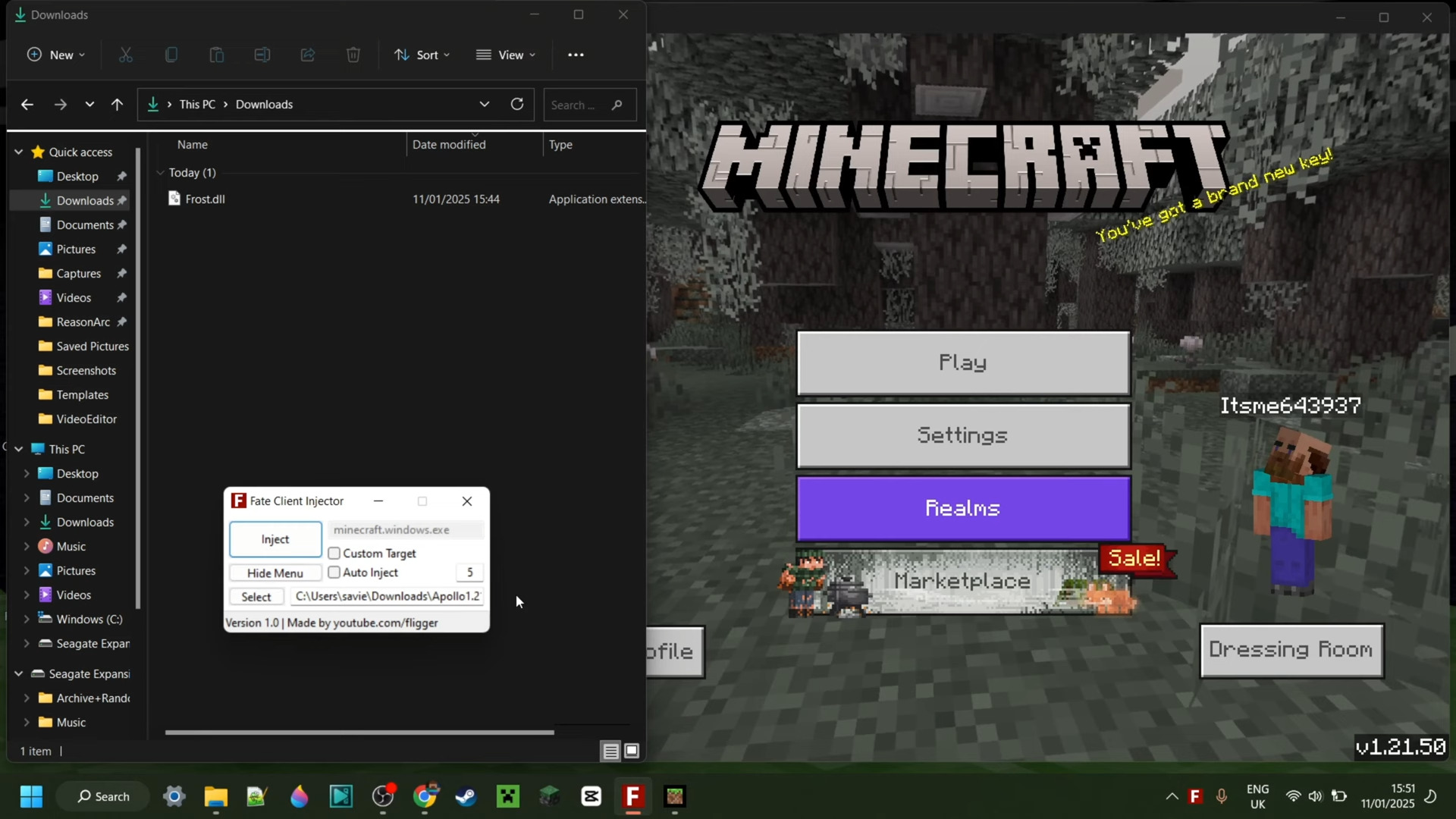The image size is (1456, 819).
Task: Open recent locations dropdown chevron
Action: (x=89, y=105)
